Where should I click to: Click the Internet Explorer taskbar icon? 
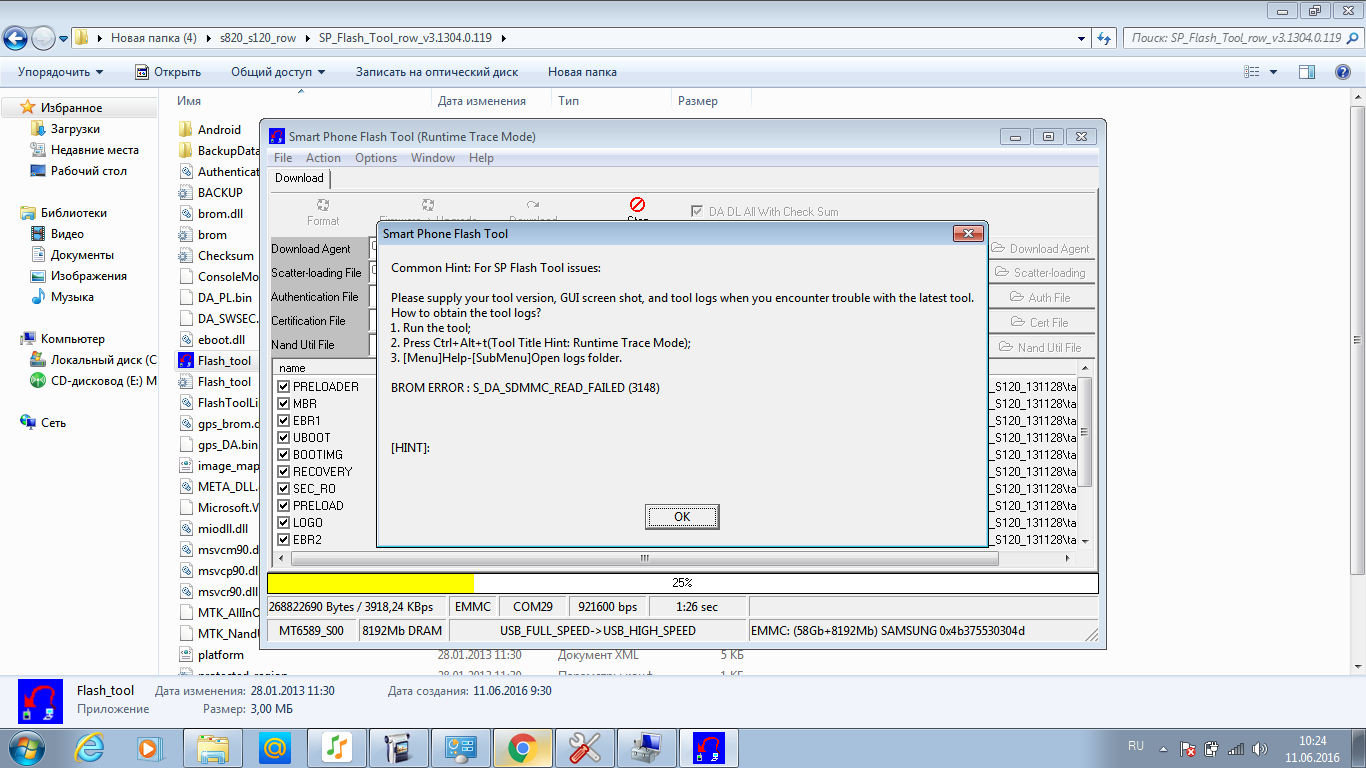[89, 747]
